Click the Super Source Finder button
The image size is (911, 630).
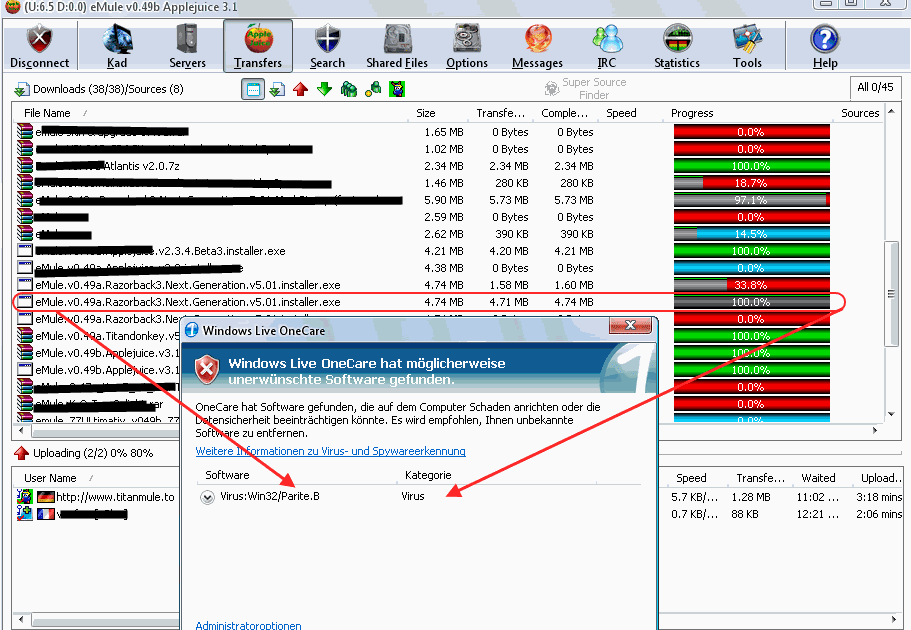[586, 88]
